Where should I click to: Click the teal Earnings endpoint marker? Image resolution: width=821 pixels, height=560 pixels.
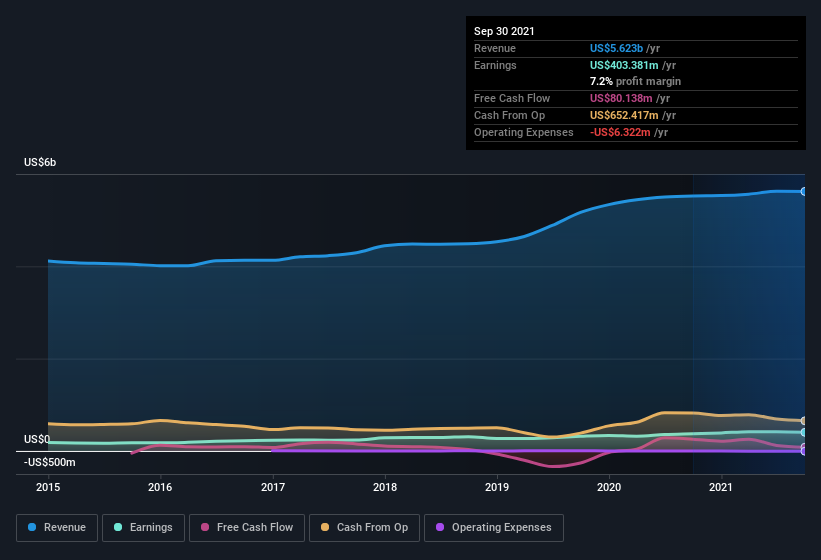coord(804,432)
